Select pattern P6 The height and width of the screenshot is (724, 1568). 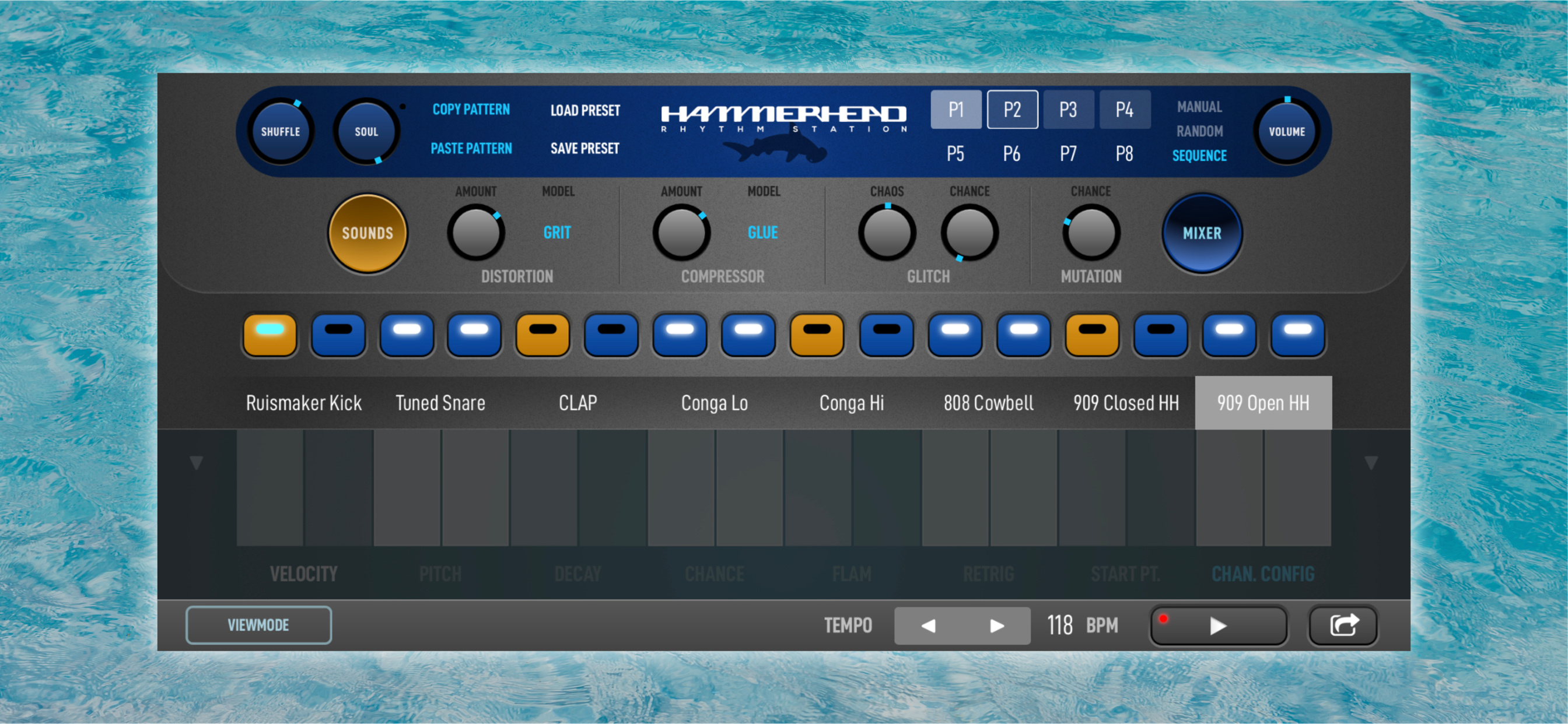pos(1012,154)
